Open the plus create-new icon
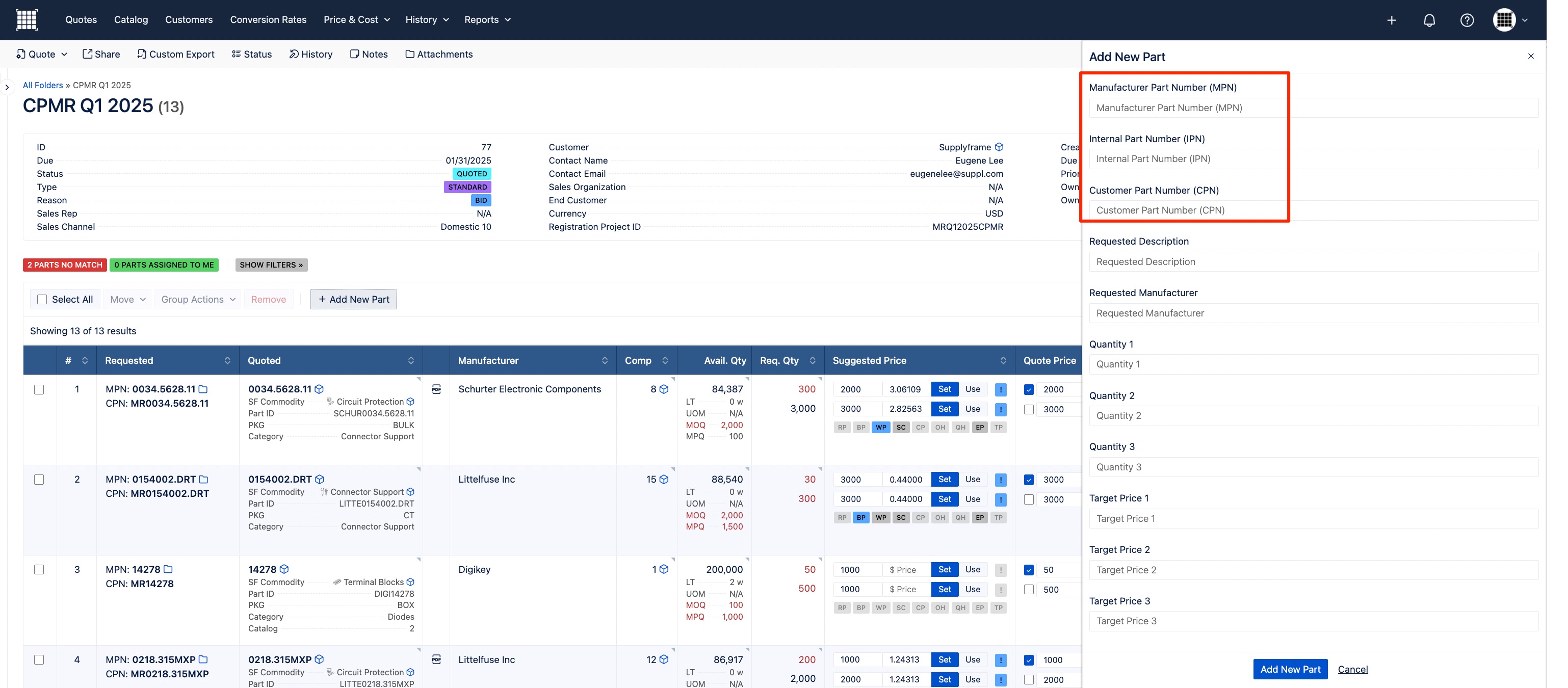Image resolution: width=1568 pixels, height=688 pixels. (x=1392, y=20)
